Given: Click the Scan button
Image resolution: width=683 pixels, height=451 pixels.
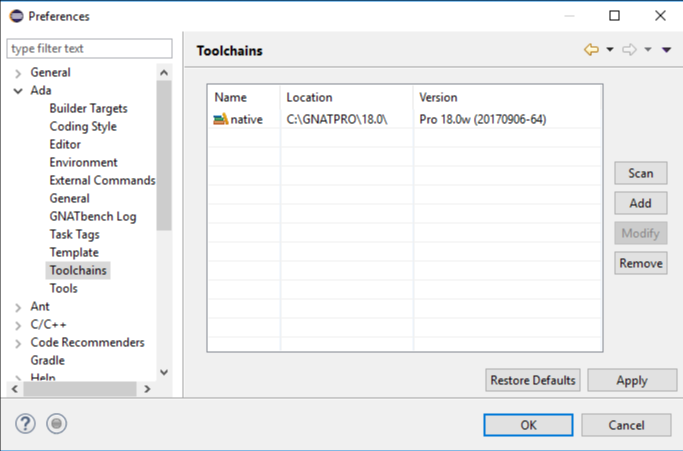Looking at the screenshot, I should [x=641, y=173].
